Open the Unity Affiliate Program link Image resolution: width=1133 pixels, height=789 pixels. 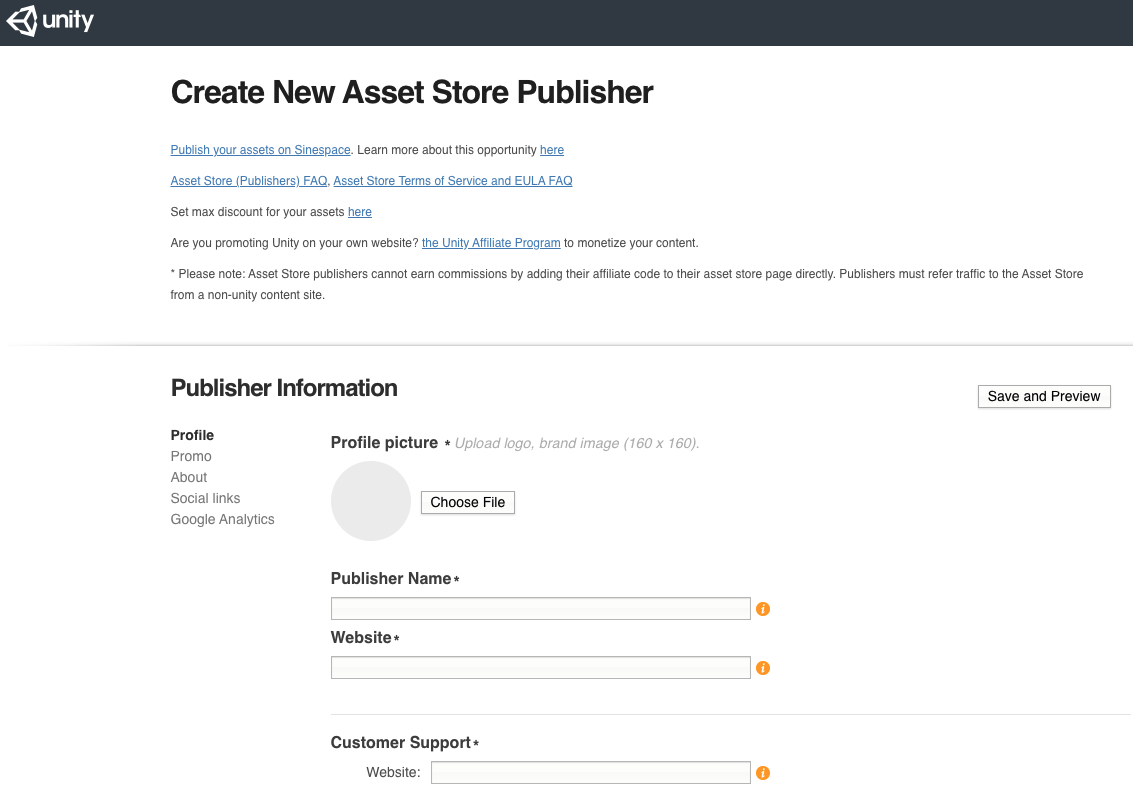click(x=491, y=243)
